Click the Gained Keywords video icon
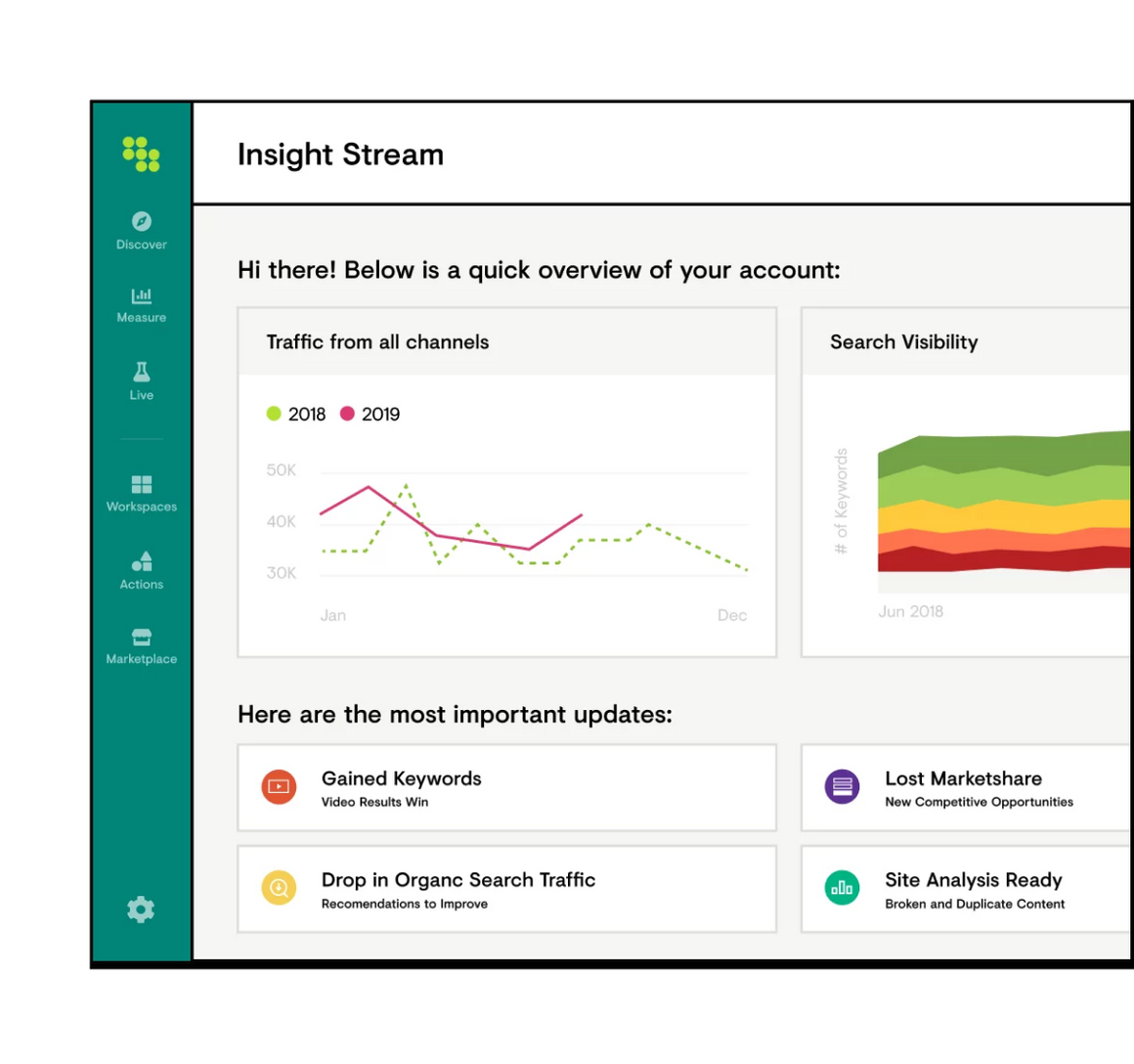1134x1064 pixels. point(278,786)
